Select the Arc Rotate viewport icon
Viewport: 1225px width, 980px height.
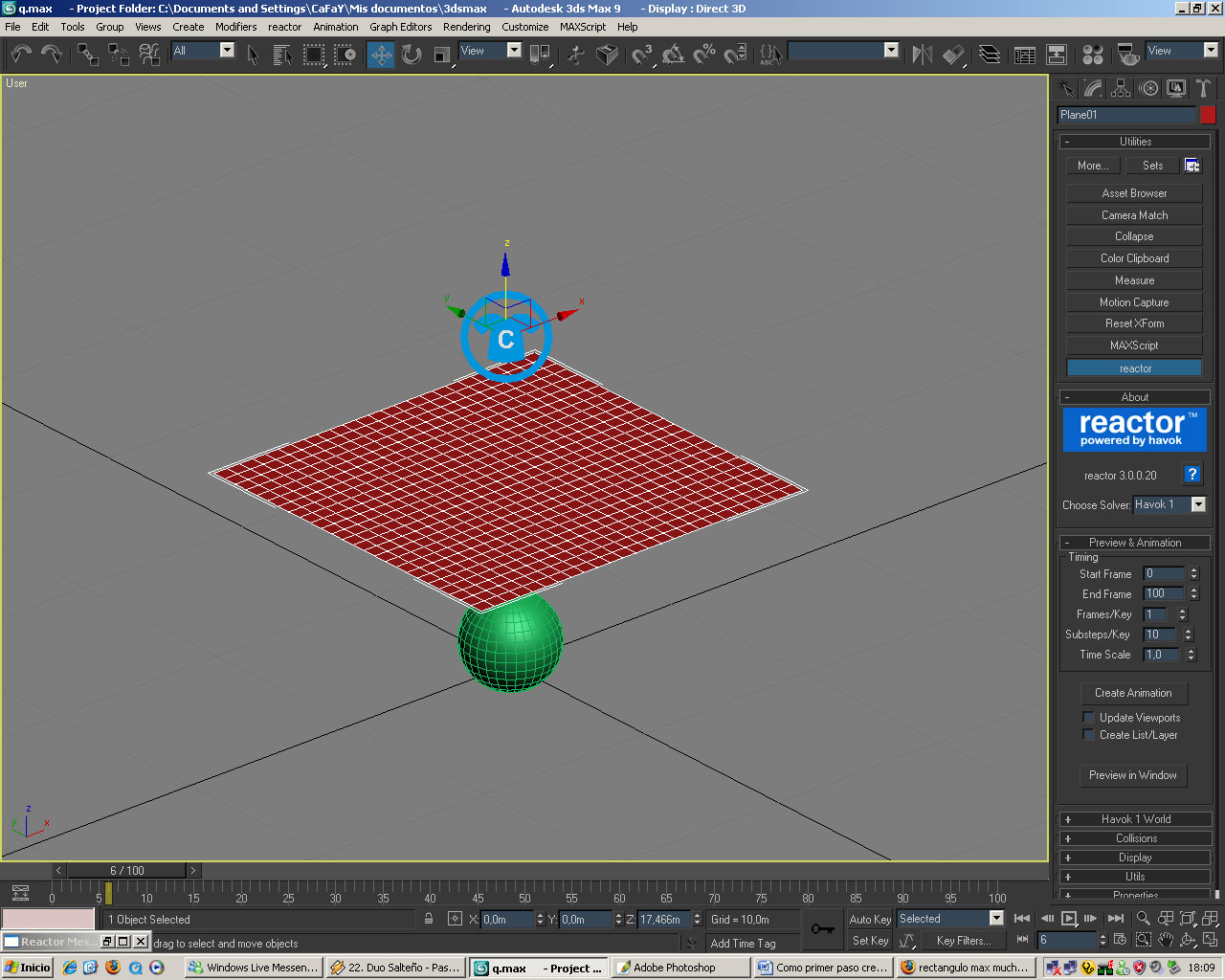coord(1188,941)
